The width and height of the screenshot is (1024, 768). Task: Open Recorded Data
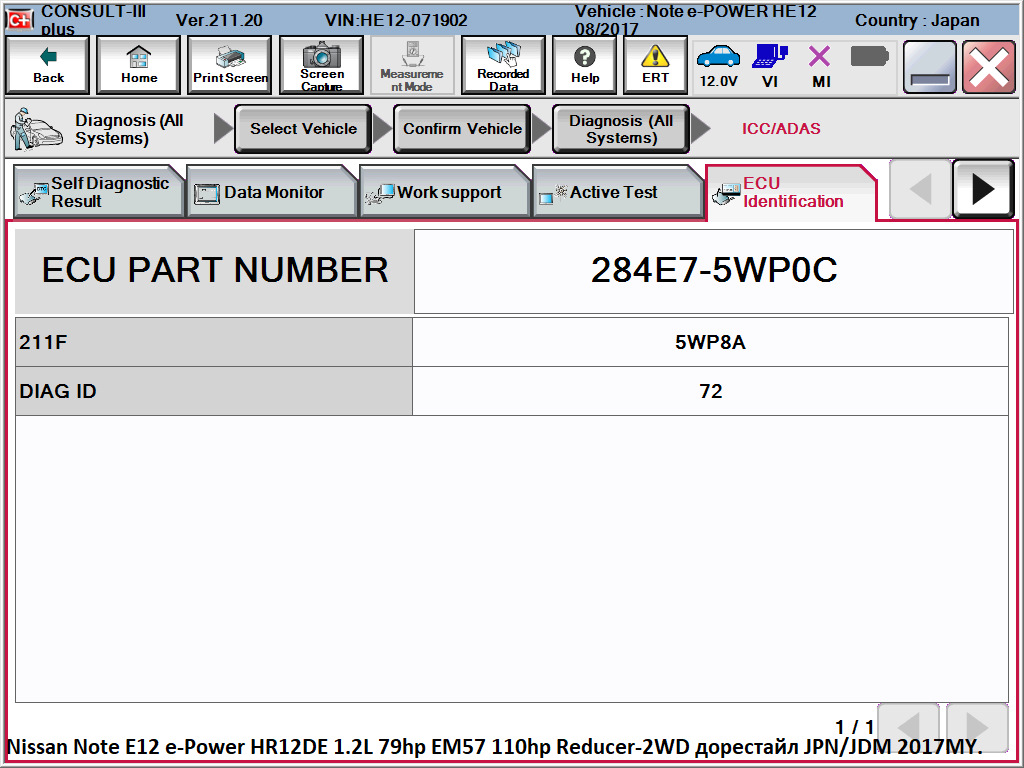(x=503, y=65)
